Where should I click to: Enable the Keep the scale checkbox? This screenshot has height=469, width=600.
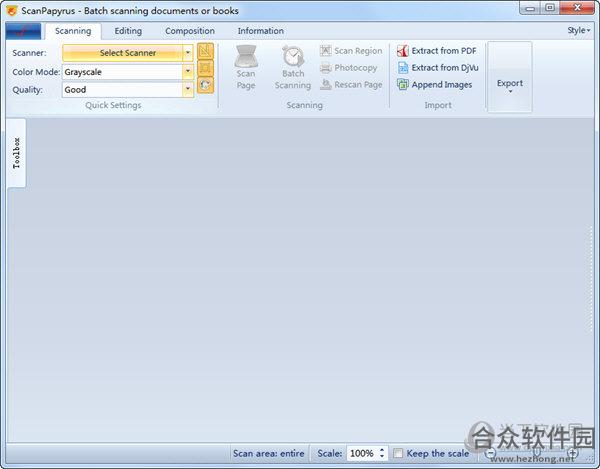pos(398,453)
